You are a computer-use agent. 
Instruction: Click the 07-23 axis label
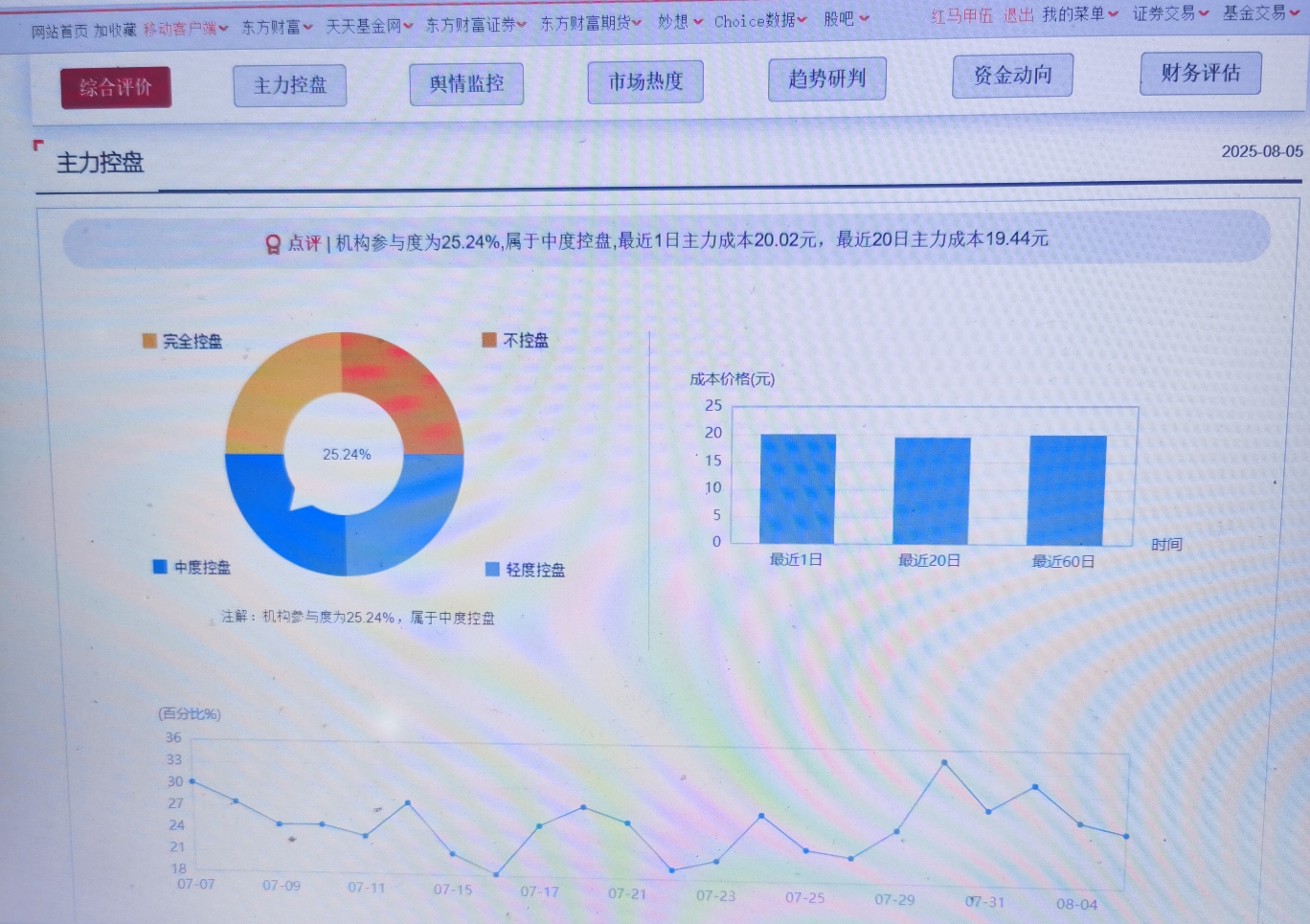(716, 896)
